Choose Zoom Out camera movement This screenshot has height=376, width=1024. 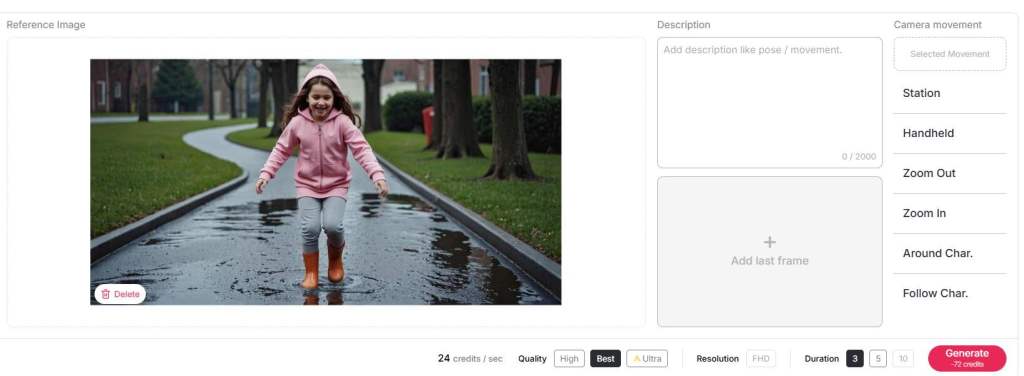point(950,173)
